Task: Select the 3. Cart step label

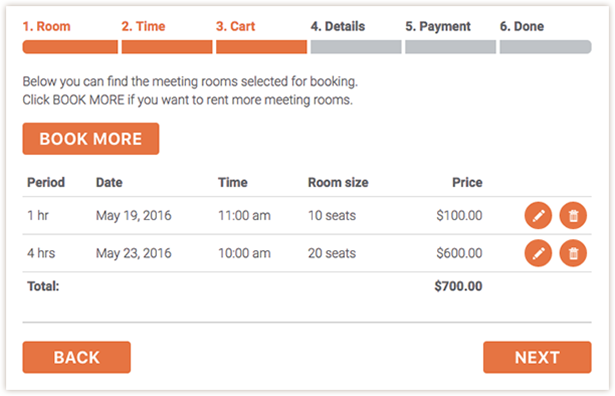Action: coord(235,27)
